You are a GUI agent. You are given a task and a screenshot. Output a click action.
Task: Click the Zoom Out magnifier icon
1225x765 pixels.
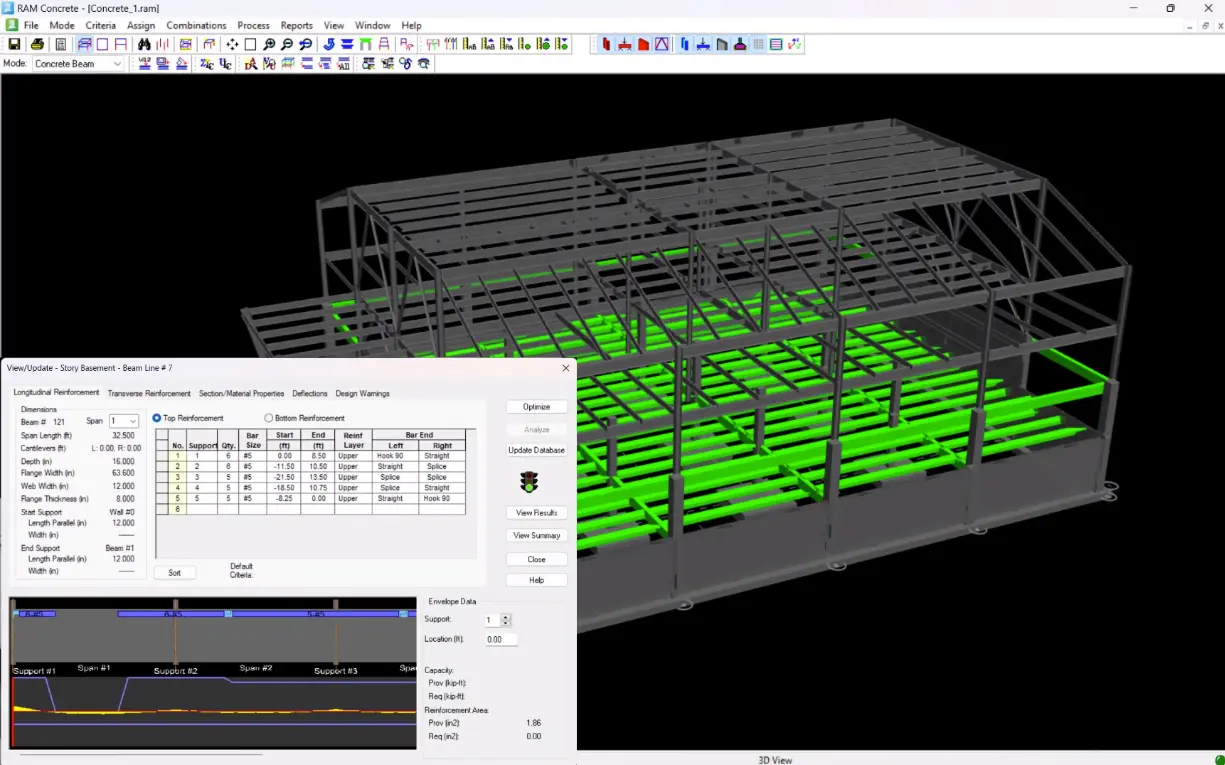[287, 44]
